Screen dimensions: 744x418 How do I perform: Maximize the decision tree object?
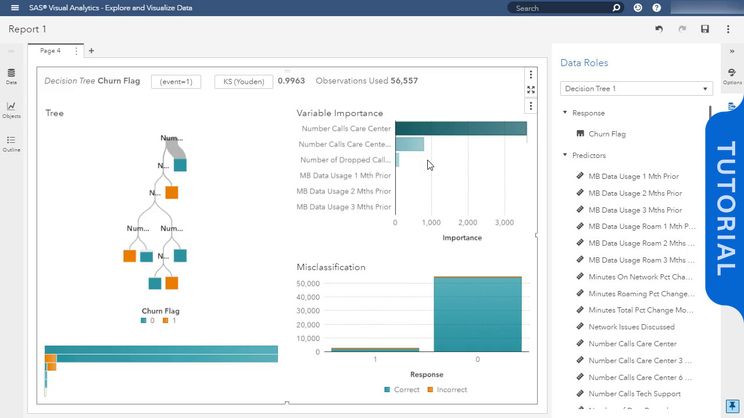click(531, 90)
